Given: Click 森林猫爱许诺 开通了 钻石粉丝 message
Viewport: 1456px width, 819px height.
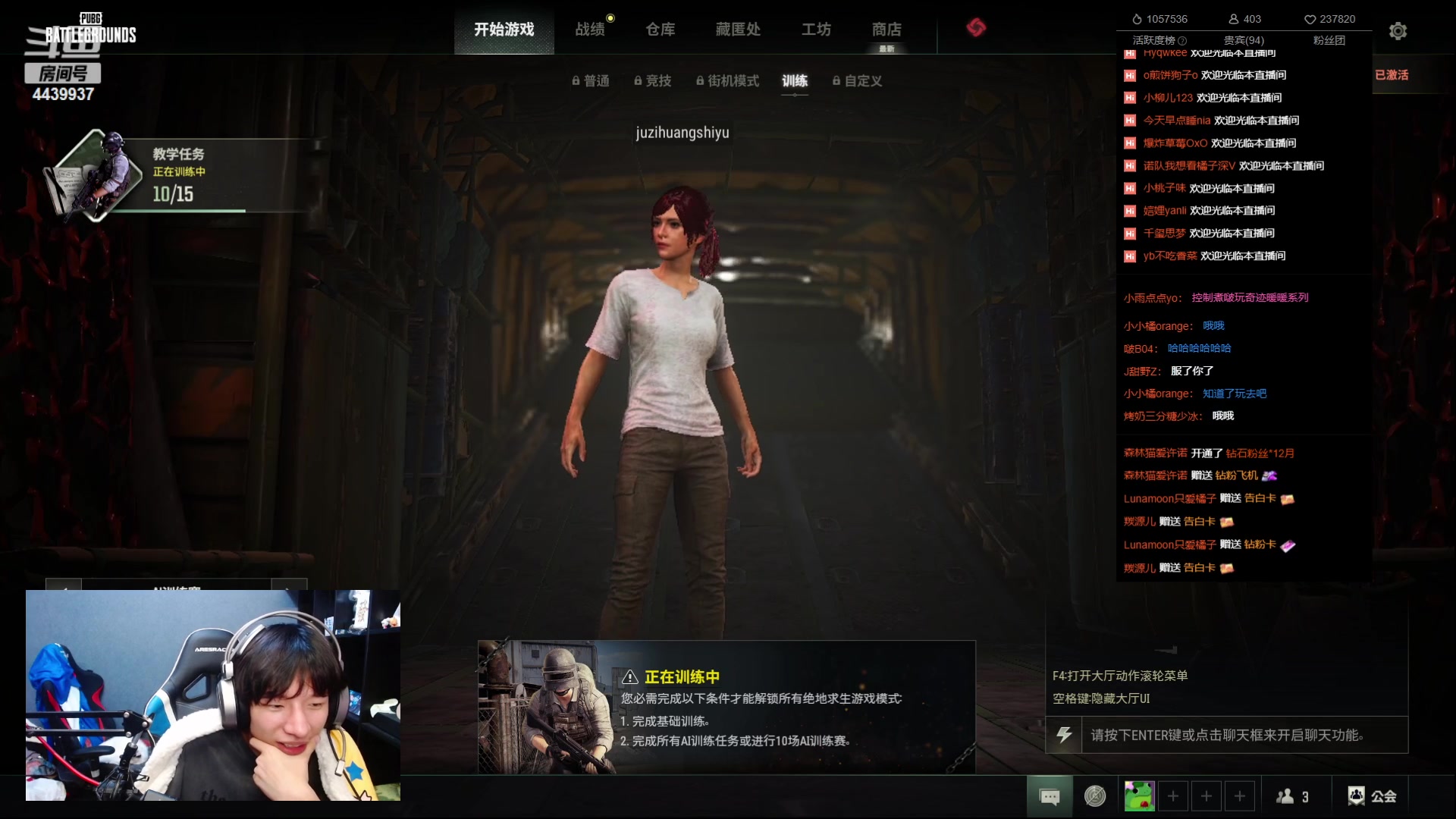Looking at the screenshot, I should tap(1209, 453).
